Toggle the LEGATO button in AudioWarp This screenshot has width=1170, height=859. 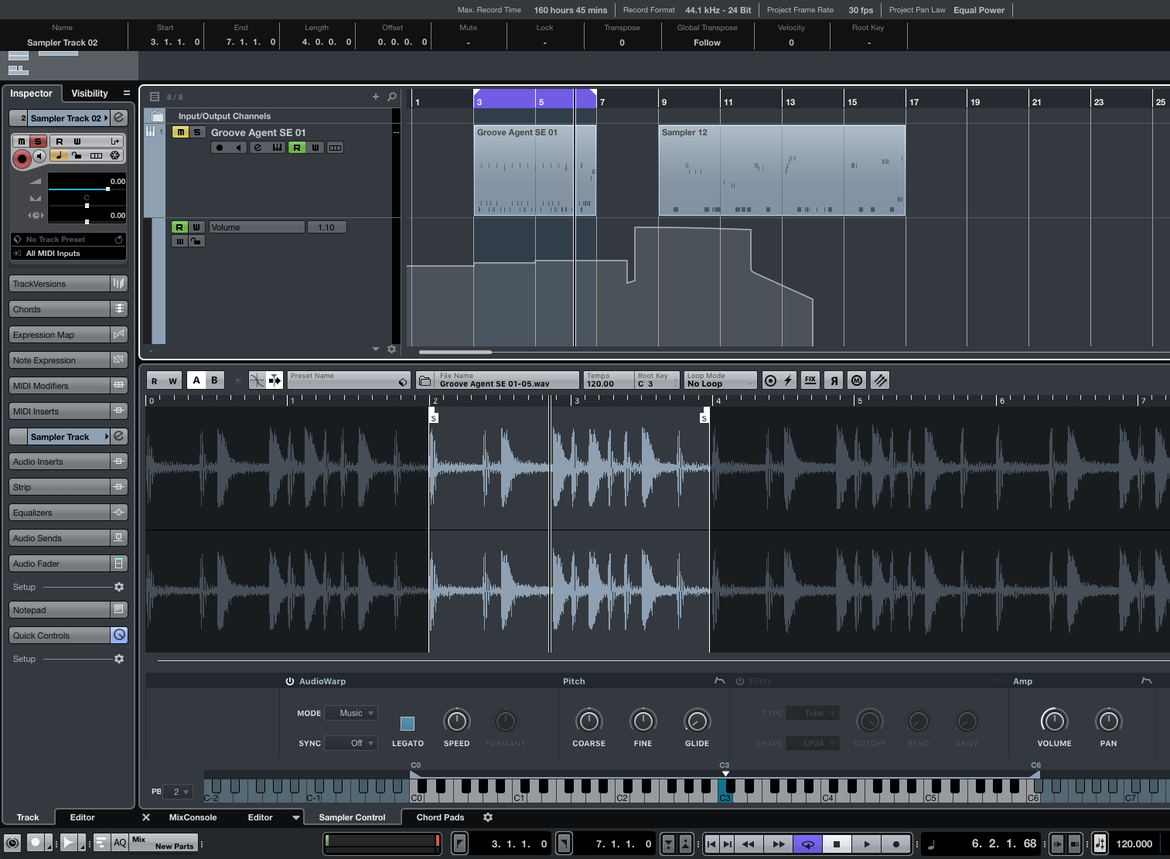[x=407, y=723]
